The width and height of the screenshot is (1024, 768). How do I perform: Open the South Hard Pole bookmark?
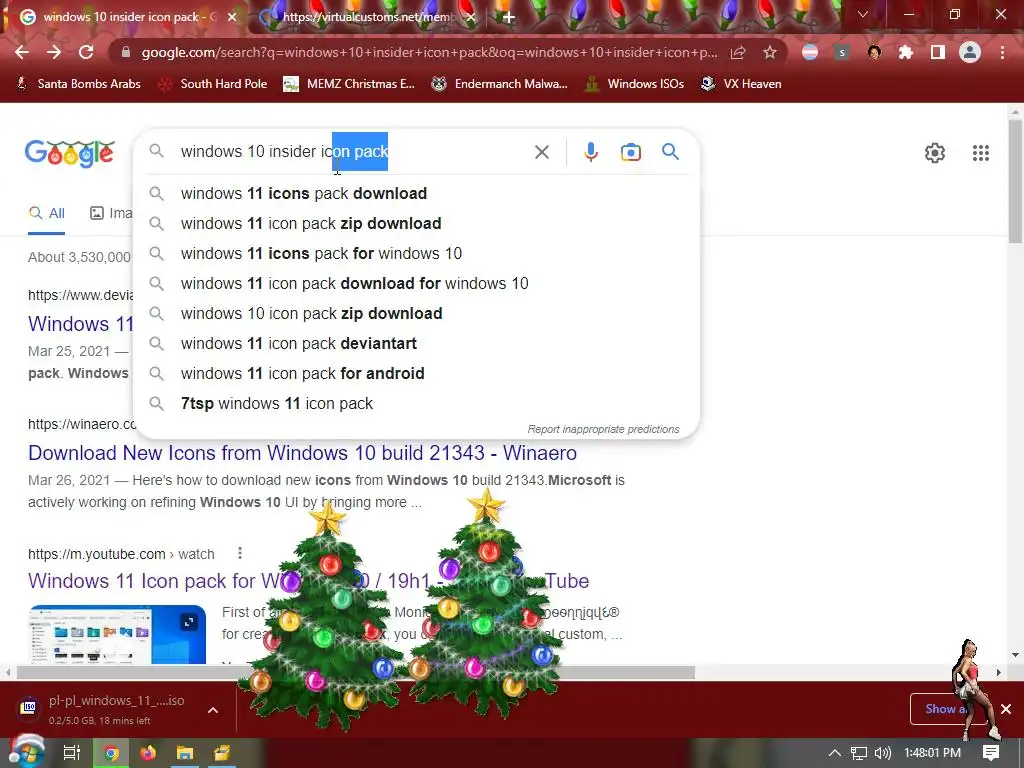point(213,84)
